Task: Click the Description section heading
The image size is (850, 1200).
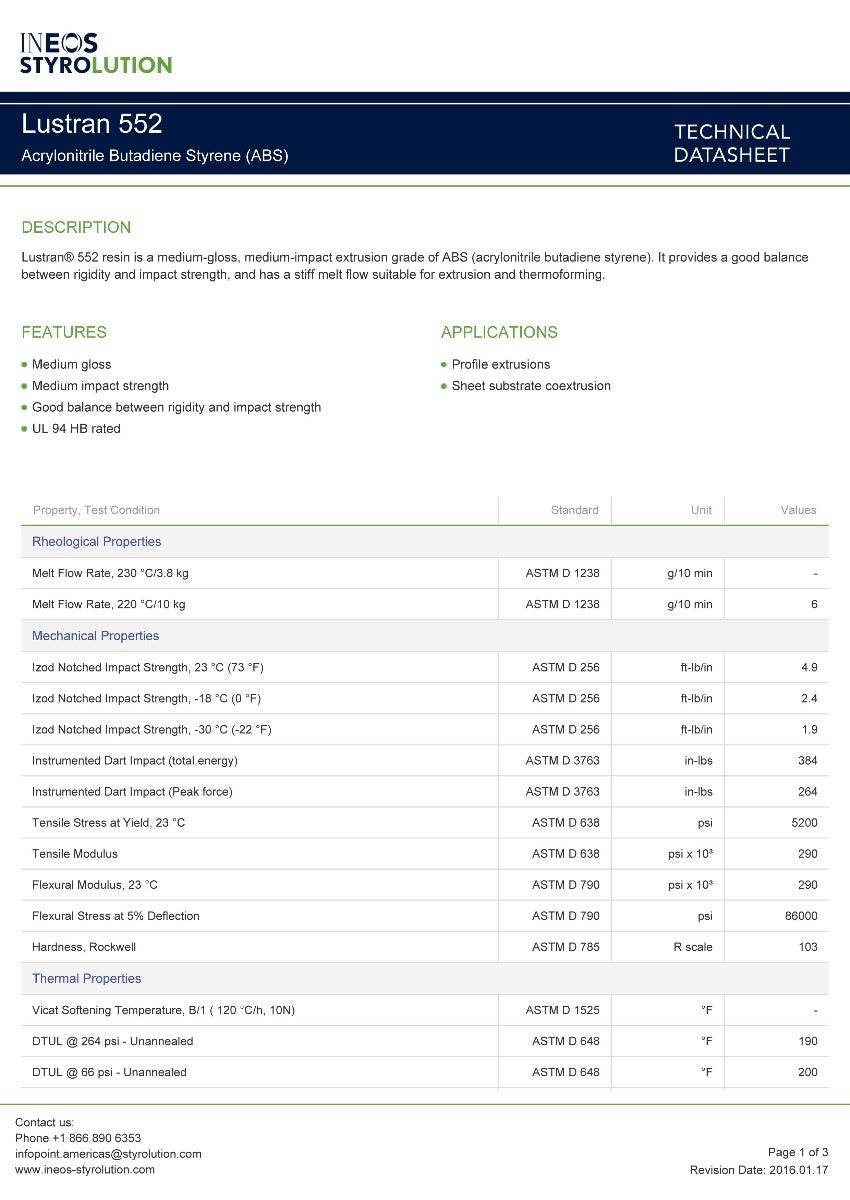Action: point(76,227)
